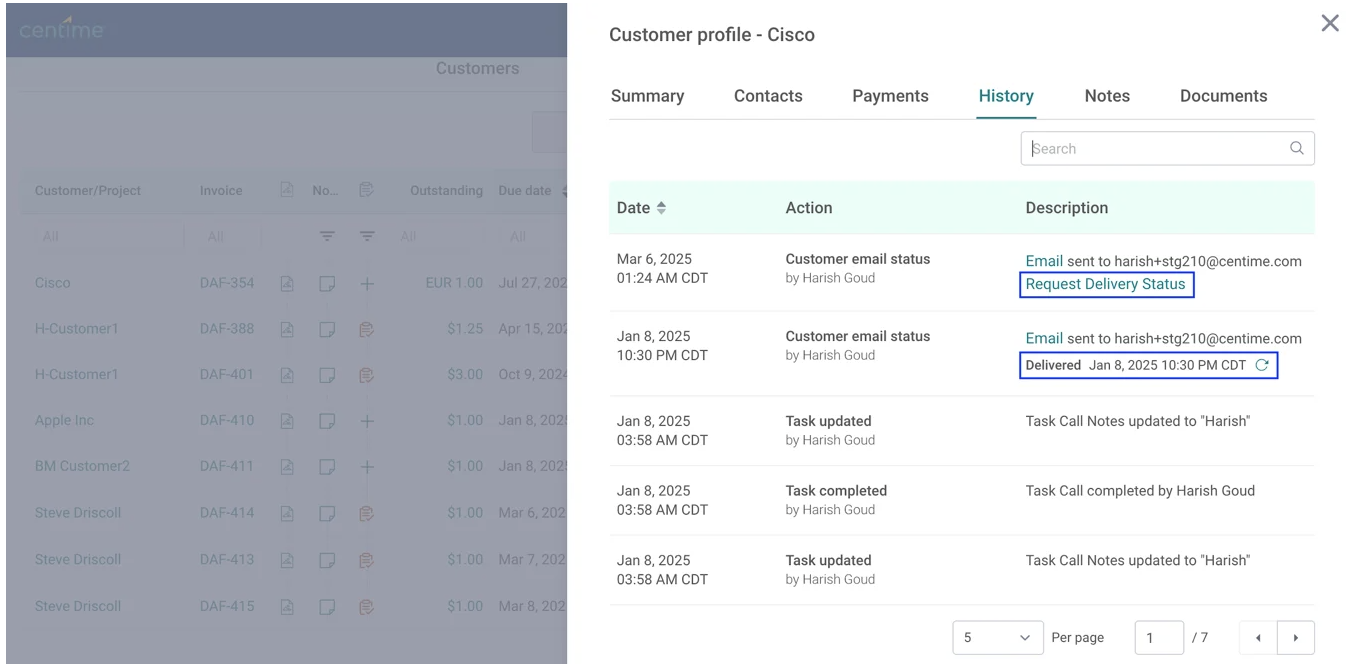The height and width of the screenshot is (668, 1356).
Task: Open the notes icon for DAF-401
Action: click(327, 375)
